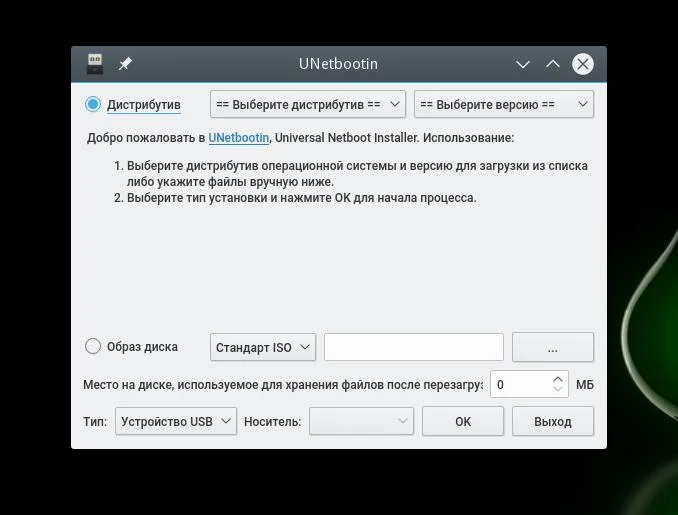Close the UNetbootin window
Screen dimensions: 678x515
582,64
